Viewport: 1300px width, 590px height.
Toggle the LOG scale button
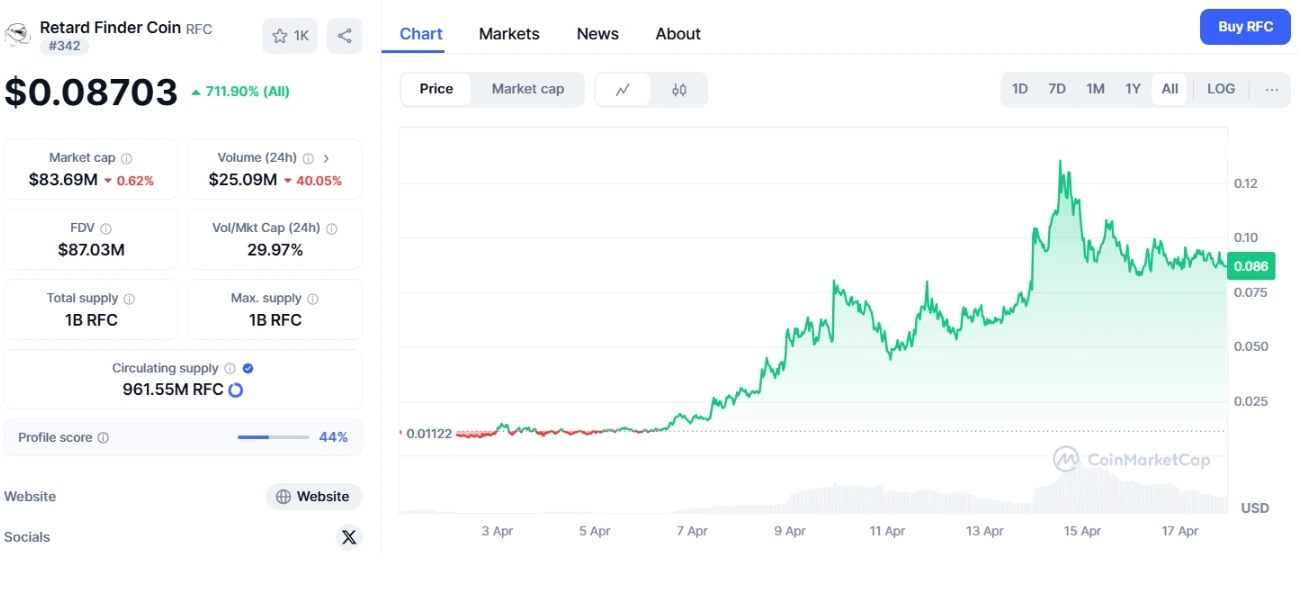point(1221,89)
